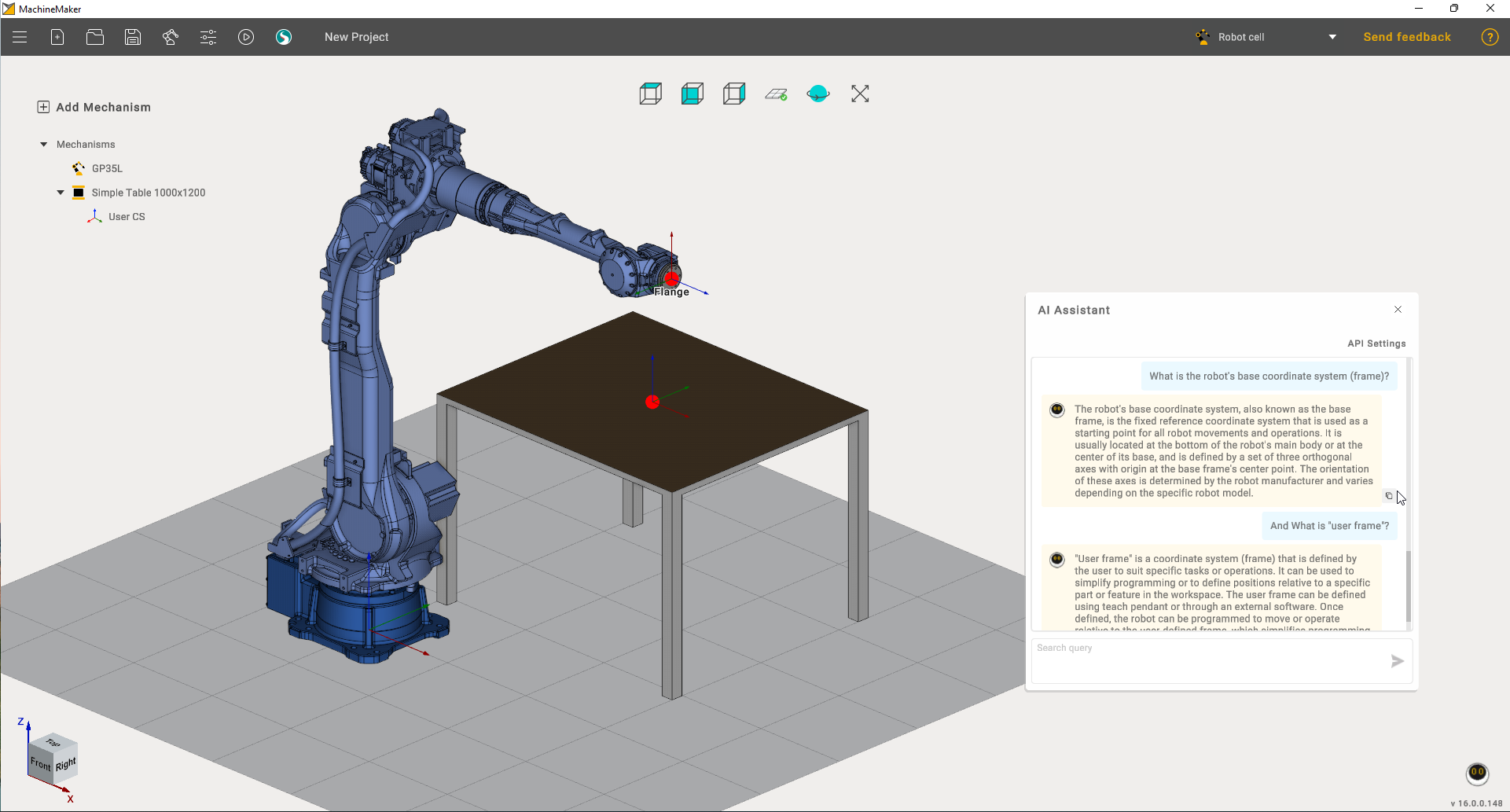Screen dimensions: 1510x812
Task: Switch to front view cube
Action: (692, 94)
